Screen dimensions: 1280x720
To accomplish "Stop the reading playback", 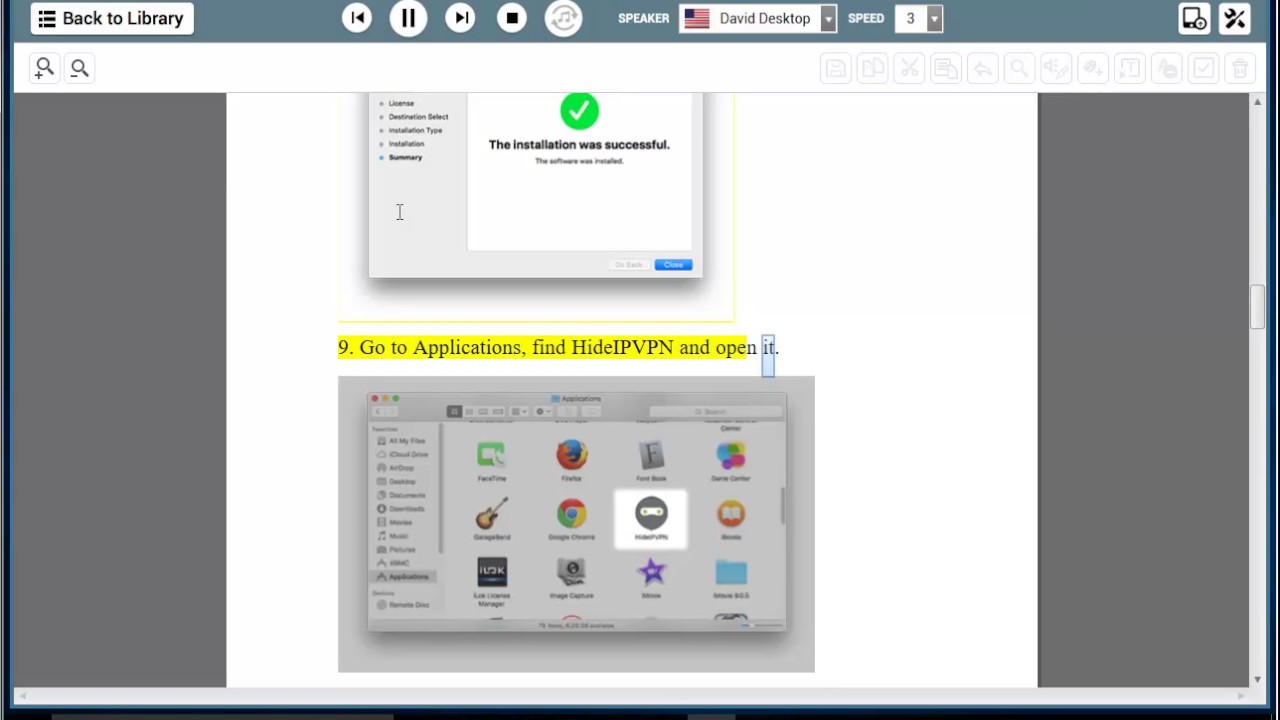I will tap(512, 18).
